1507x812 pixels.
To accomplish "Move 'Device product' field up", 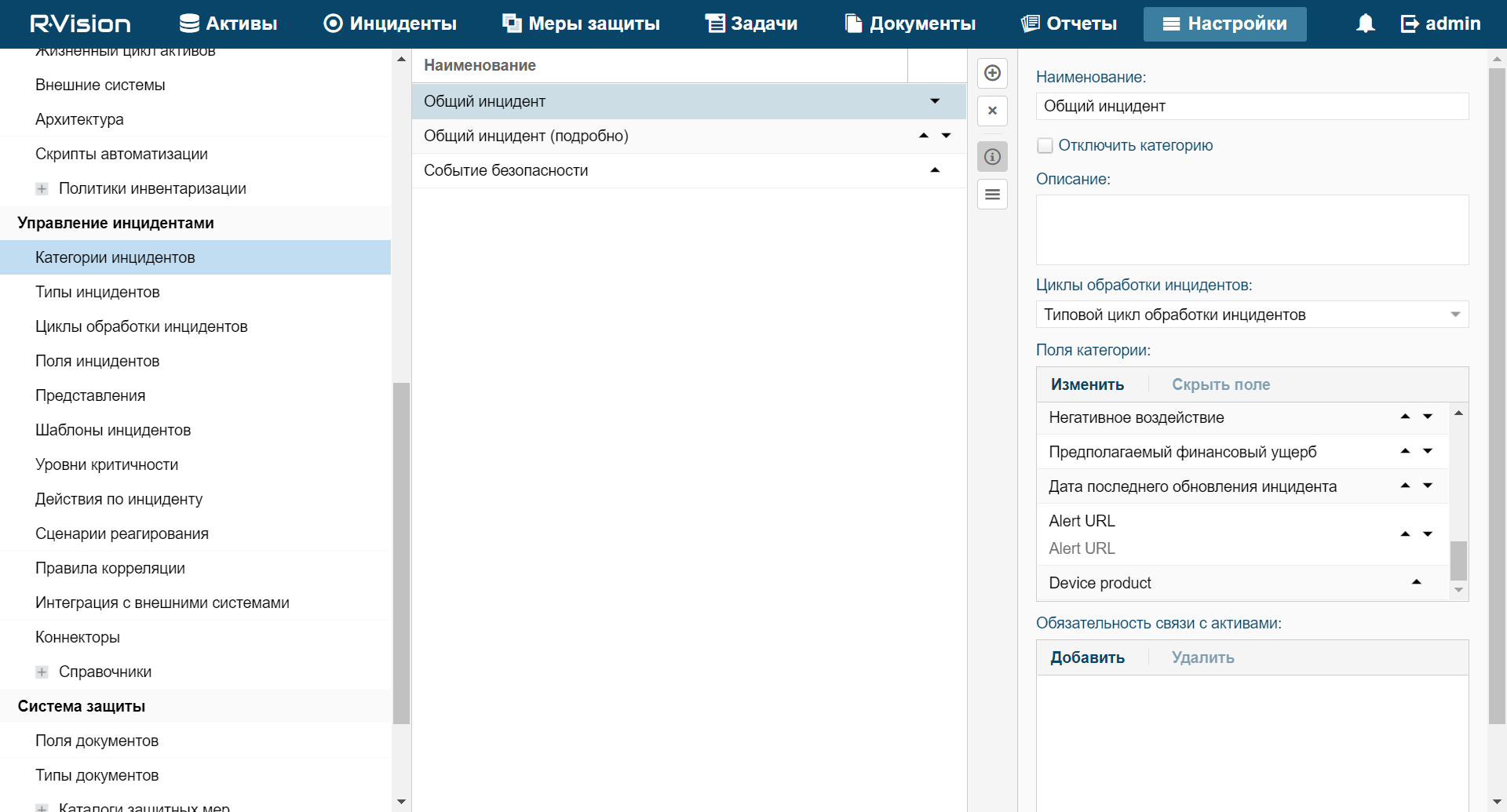I will [1416, 582].
